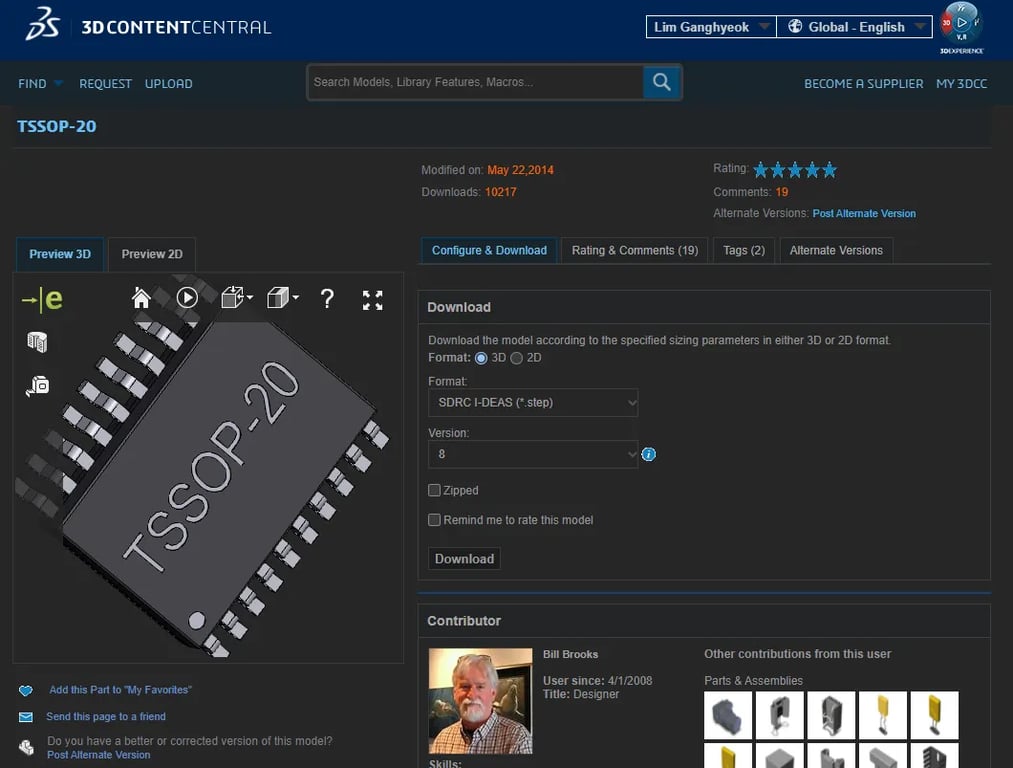Viewport: 1013px width, 768px height.
Task: Click the magnifier search button
Action: (661, 82)
